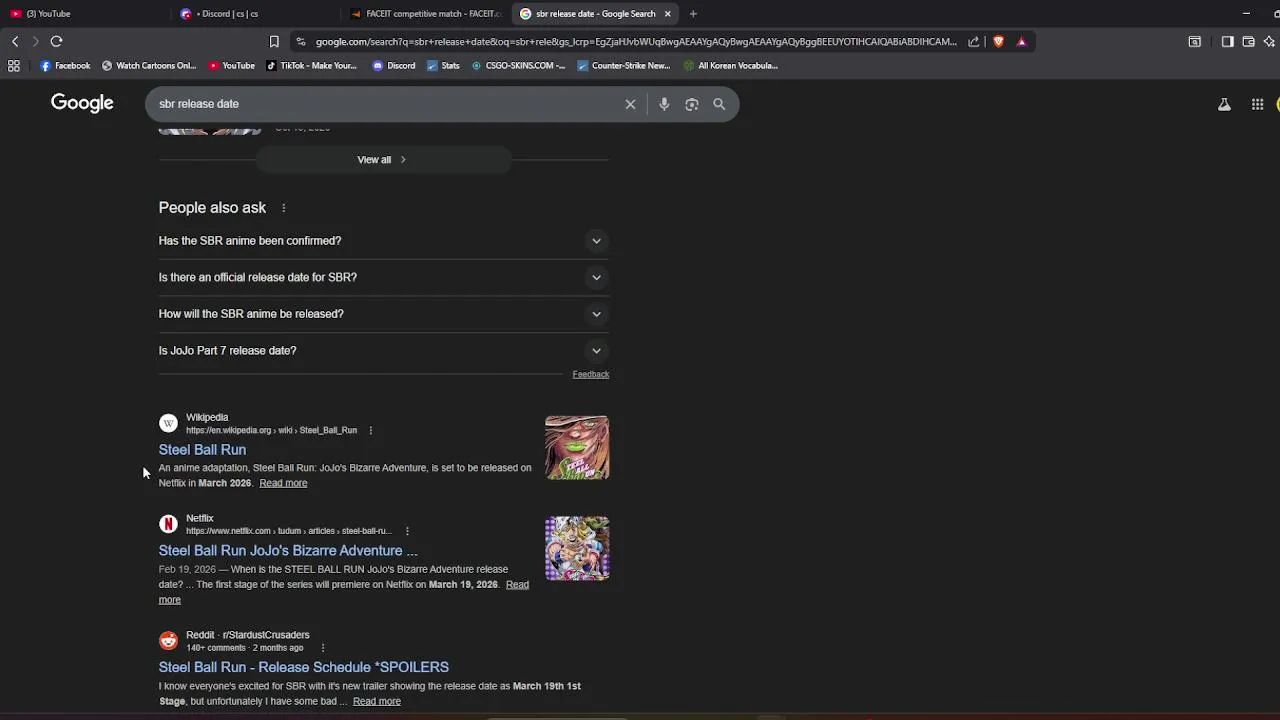Open the Netflix result thumbnail image
The height and width of the screenshot is (720, 1280).
pos(577,548)
